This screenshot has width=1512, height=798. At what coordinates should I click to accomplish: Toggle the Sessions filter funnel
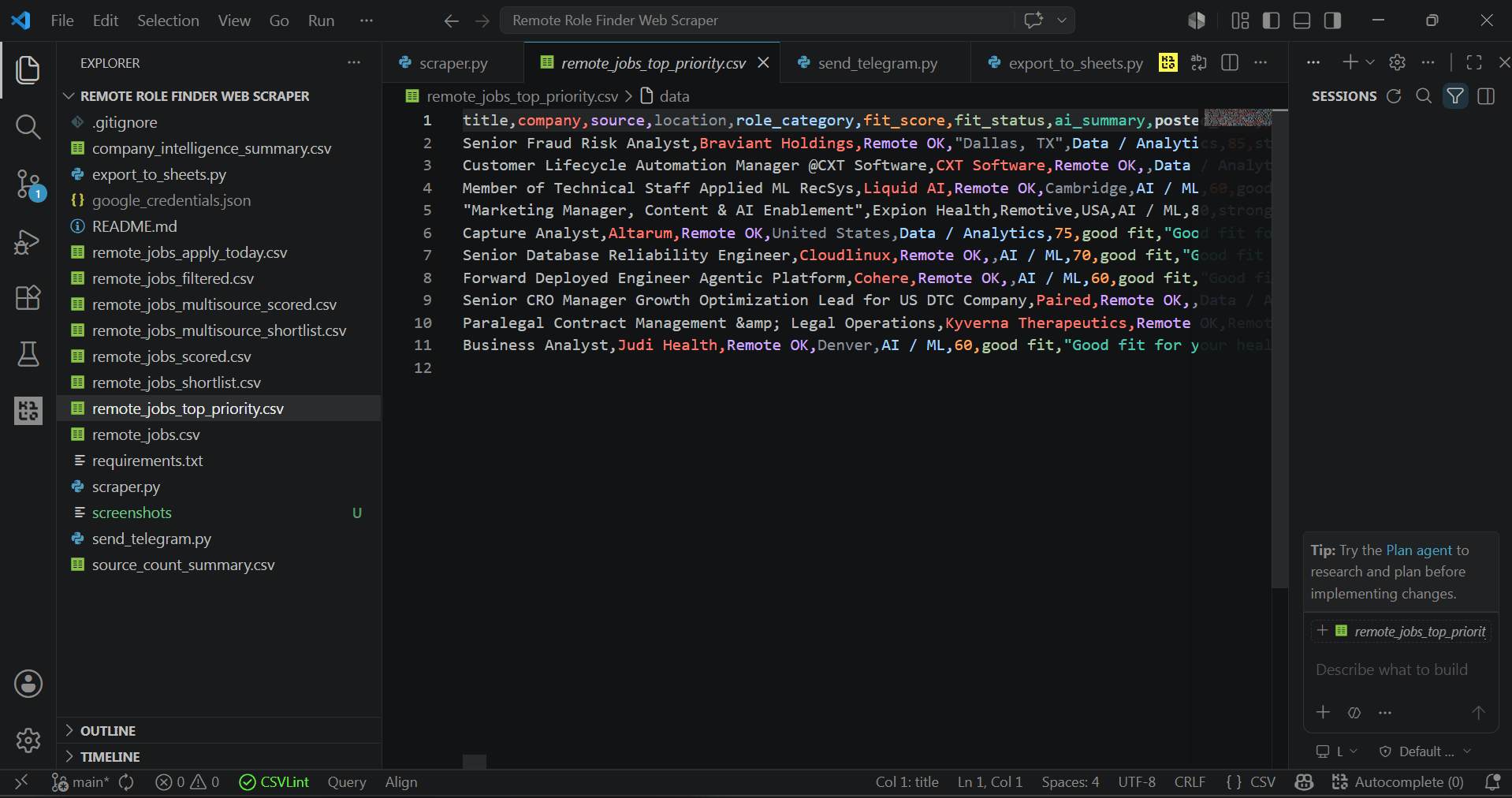(1455, 96)
